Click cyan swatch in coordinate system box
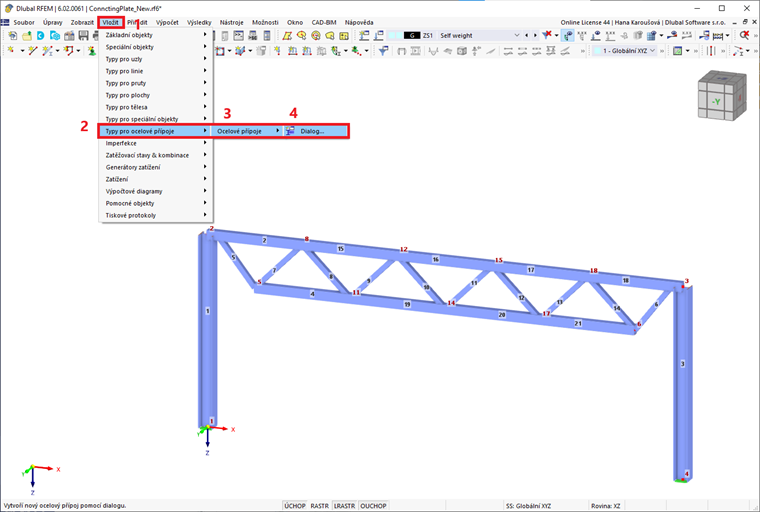 tap(598, 50)
